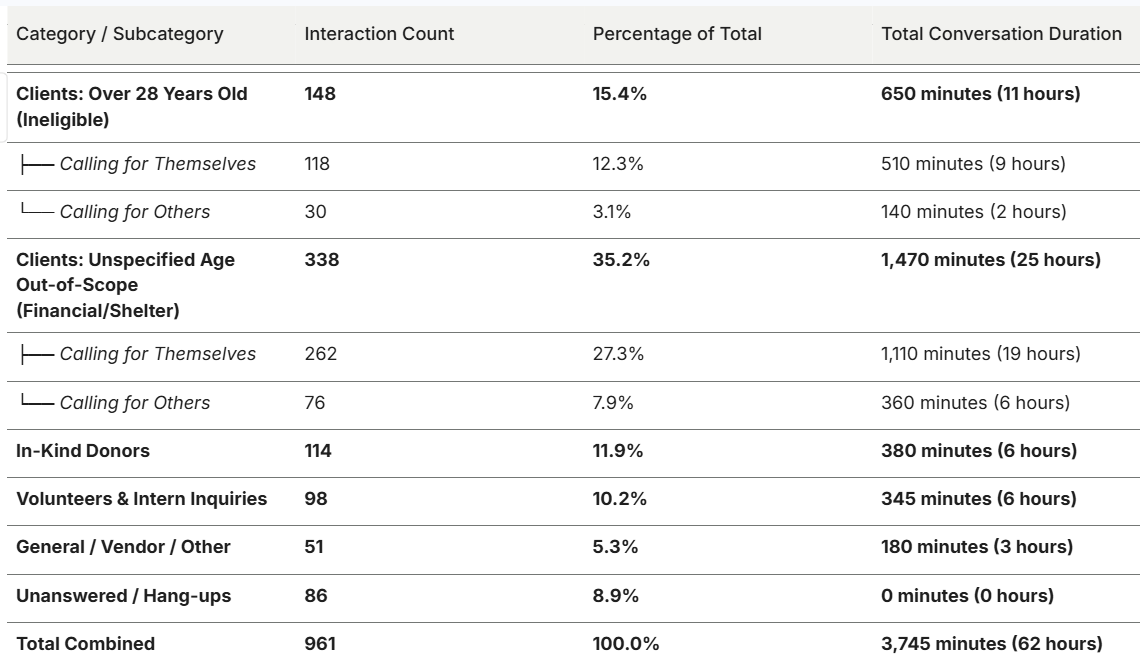
Task: Select the Interaction Count column header
Action: (379, 34)
